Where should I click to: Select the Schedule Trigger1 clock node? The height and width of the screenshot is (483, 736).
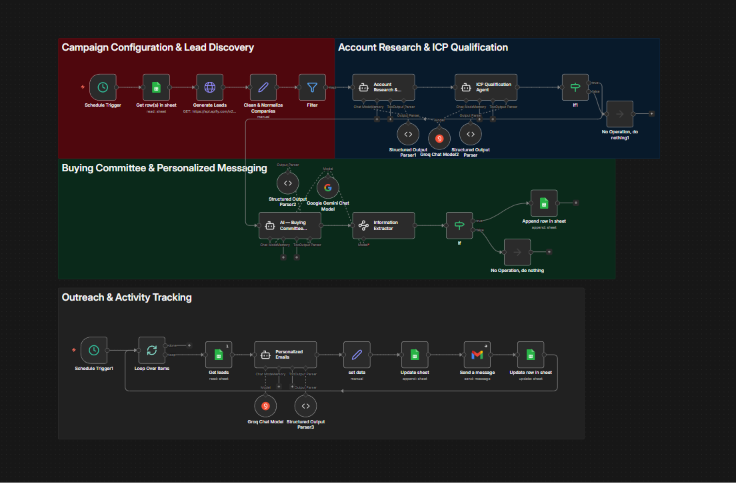[94, 350]
